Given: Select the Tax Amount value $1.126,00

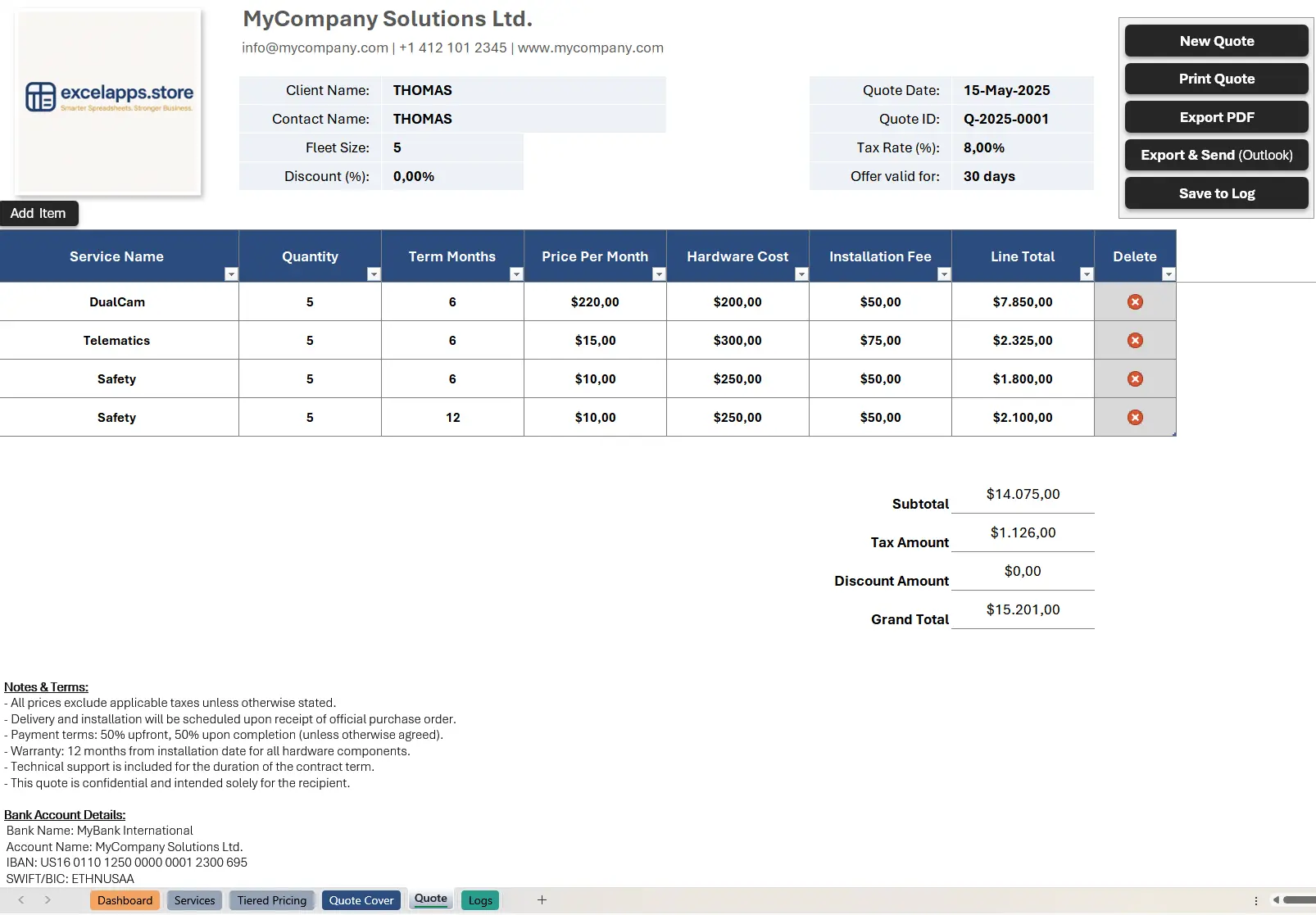Looking at the screenshot, I should [1023, 532].
